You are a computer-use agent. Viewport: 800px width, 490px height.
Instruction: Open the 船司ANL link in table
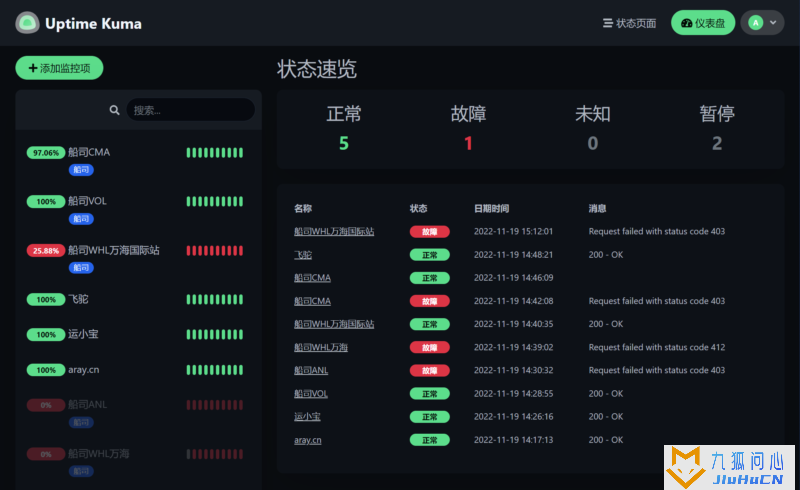point(311,370)
